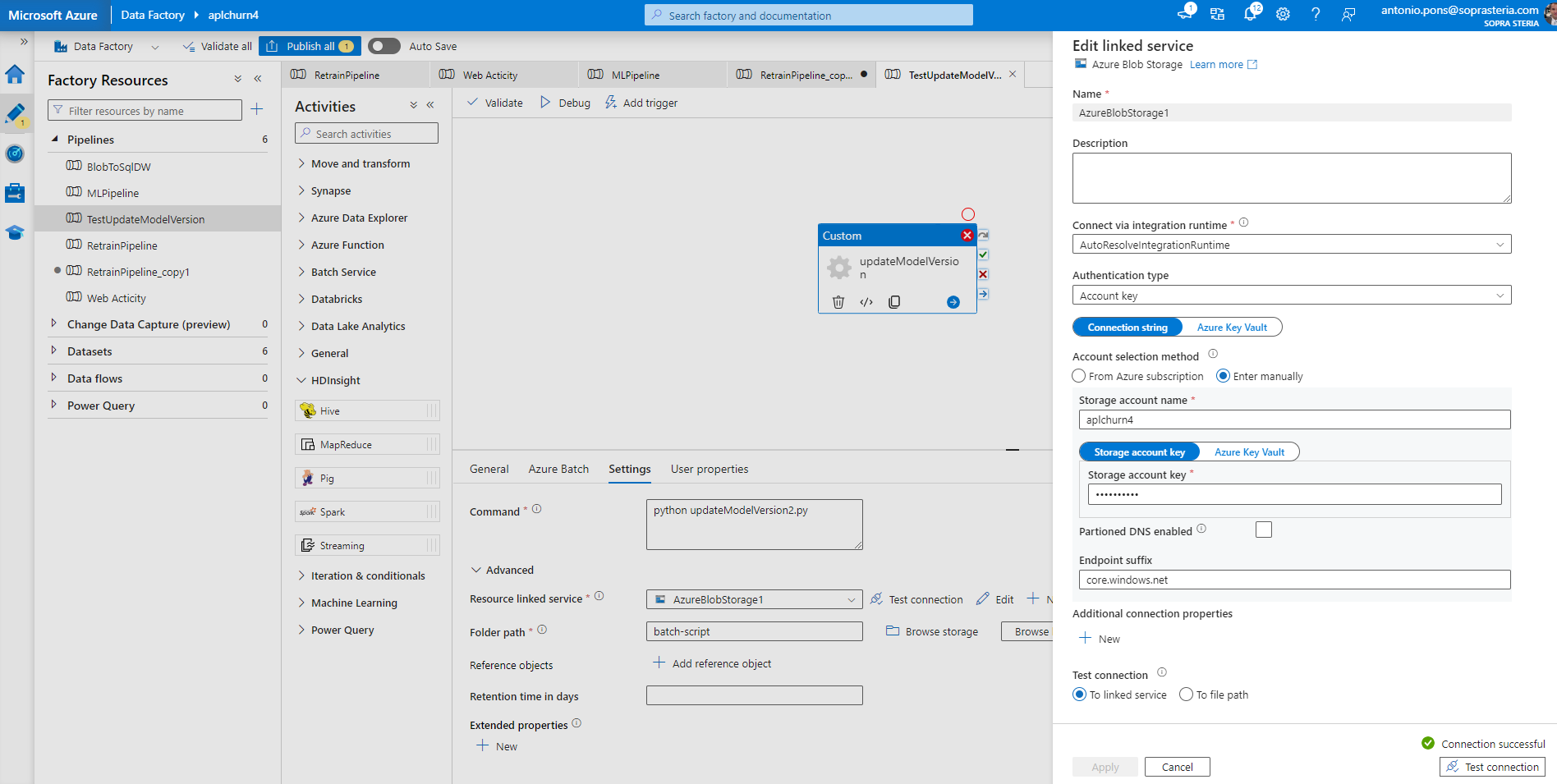This screenshot has width=1557, height=784.
Task: Open the integration runtime dropdown
Action: [x=1292, y=245]
